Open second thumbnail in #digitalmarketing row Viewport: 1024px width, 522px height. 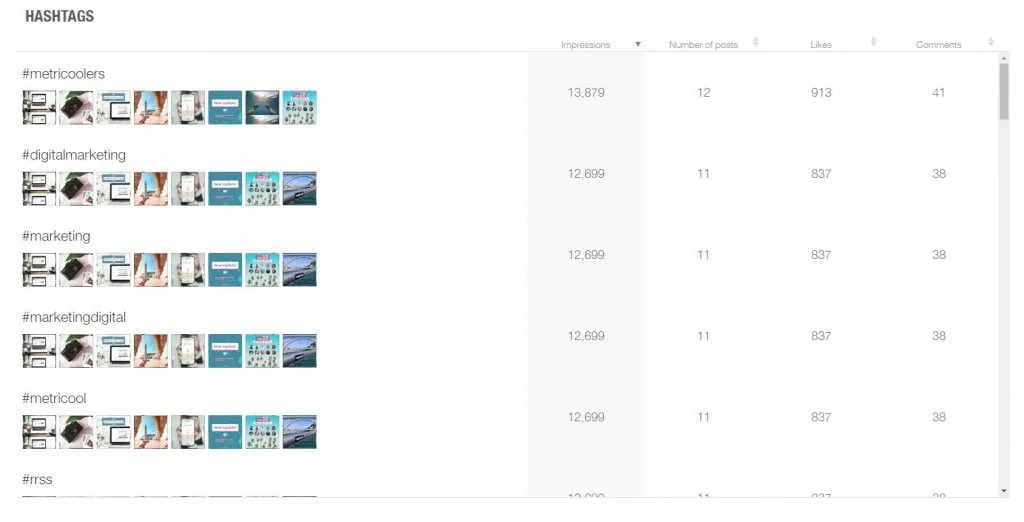pyautogui.click(x=76, y=188)
